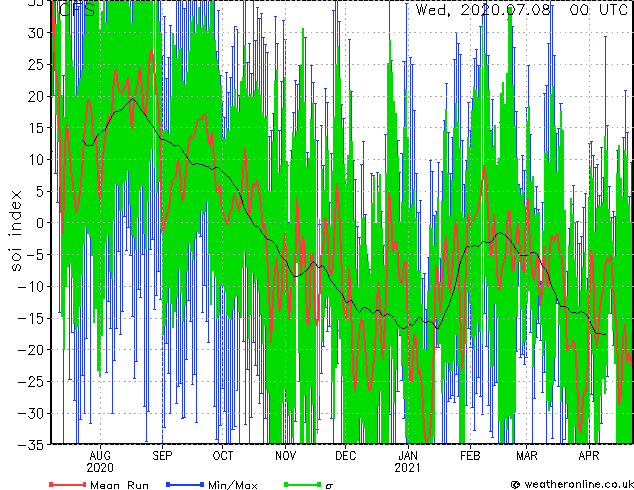Click the y-axis value -25
This screenshot has height=490, width=634.
(x=31, y=382)
